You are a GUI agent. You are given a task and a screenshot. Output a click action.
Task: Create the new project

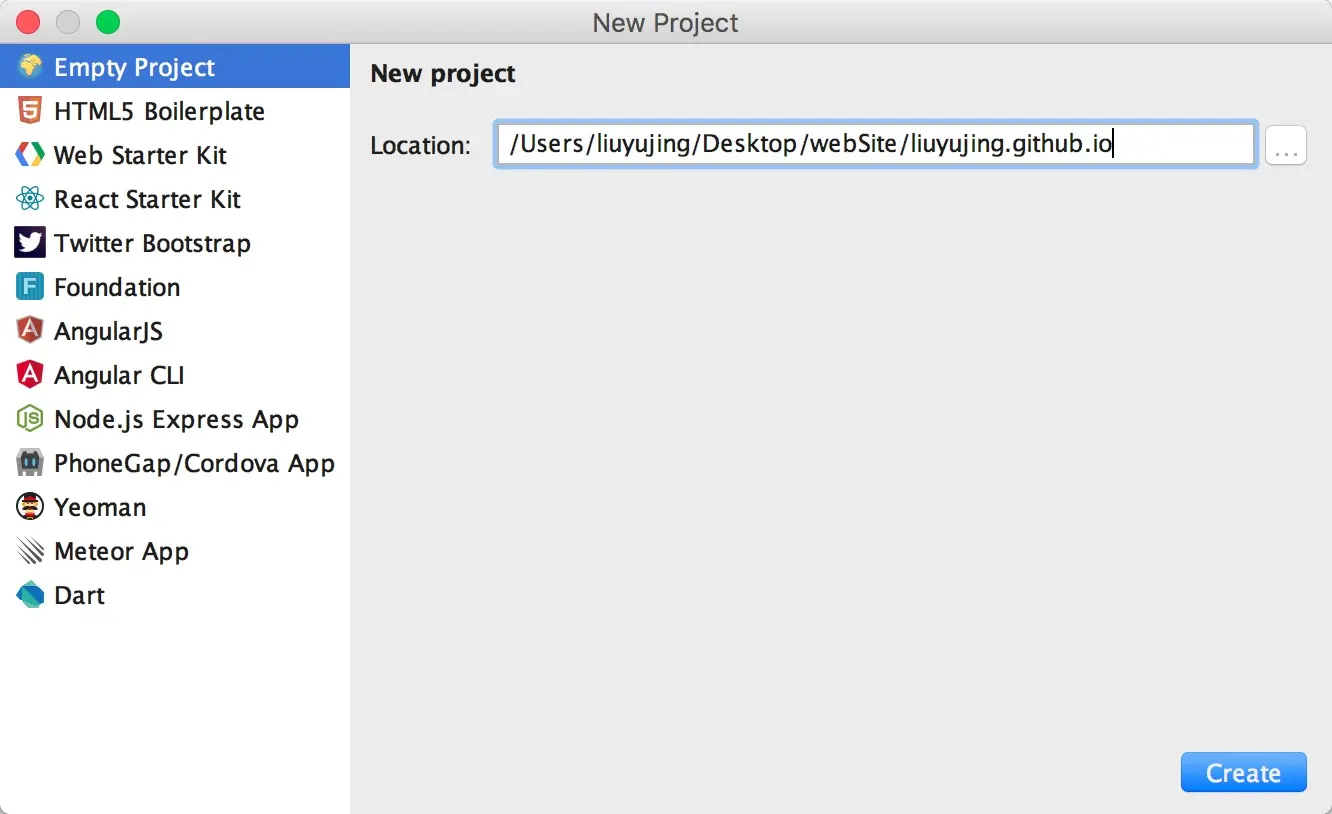point(1243,773)
